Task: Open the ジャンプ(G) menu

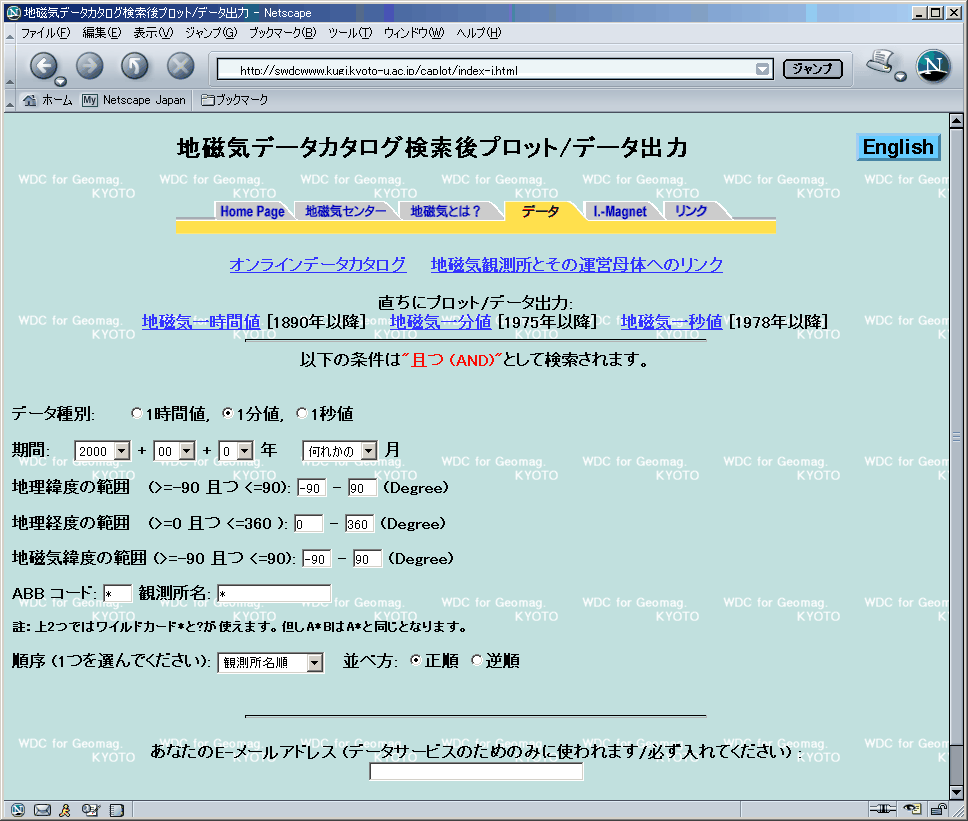Action: point(211,33)
